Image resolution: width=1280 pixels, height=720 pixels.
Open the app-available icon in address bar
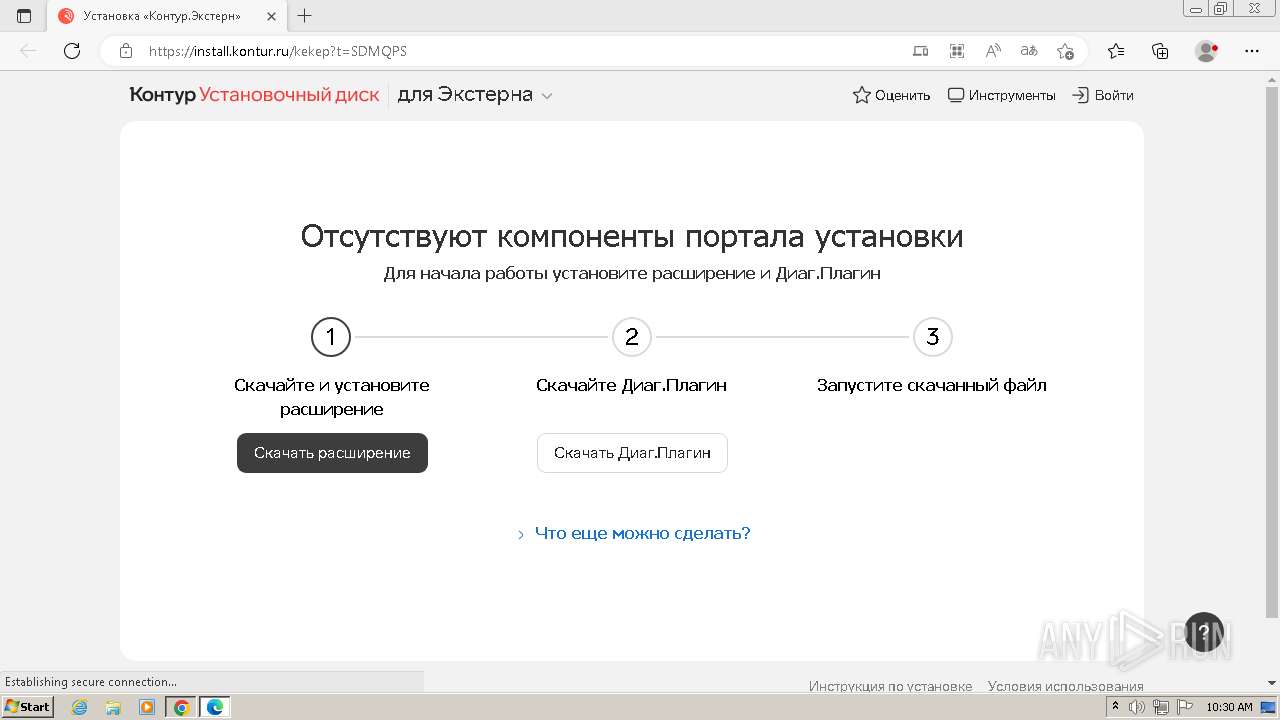(x=921, y=51)
